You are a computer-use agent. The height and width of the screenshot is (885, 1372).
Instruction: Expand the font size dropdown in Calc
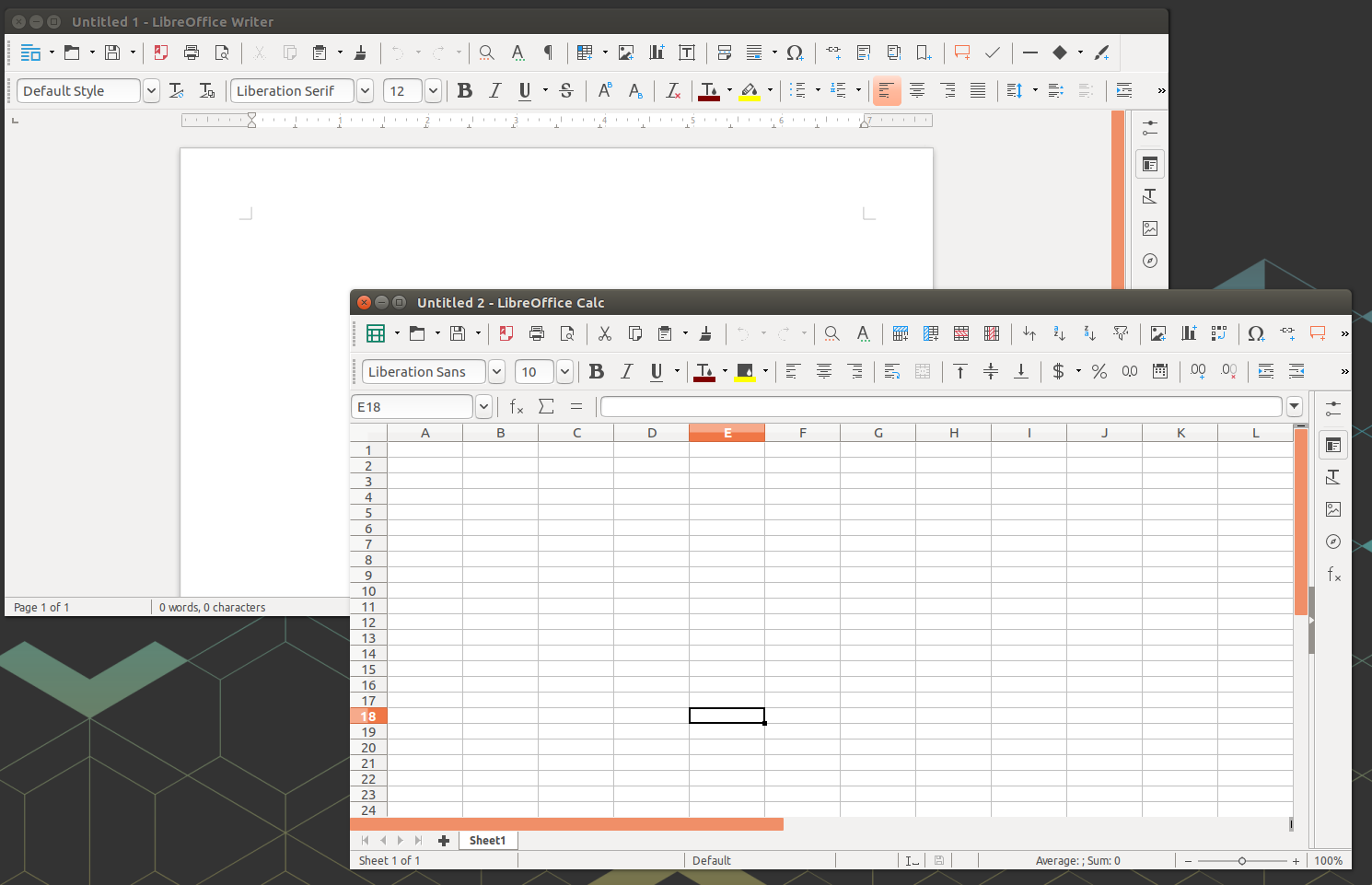click(564, 371)
